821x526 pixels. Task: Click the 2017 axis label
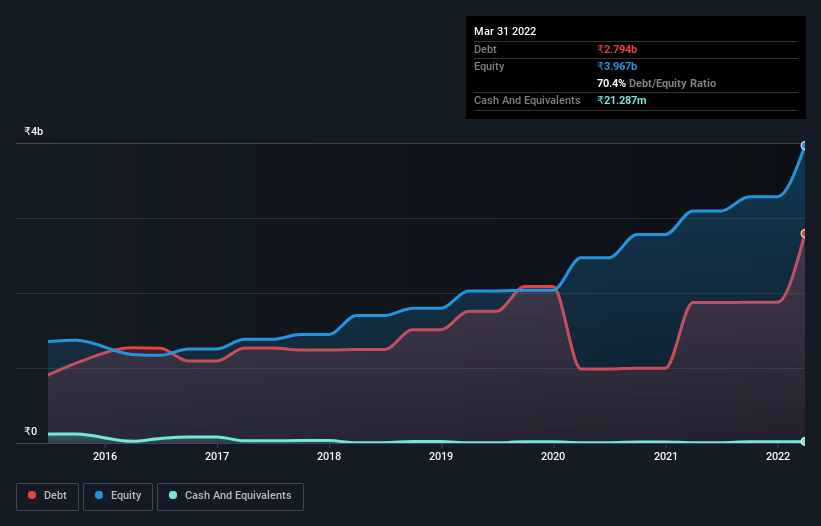click(217, 456)
